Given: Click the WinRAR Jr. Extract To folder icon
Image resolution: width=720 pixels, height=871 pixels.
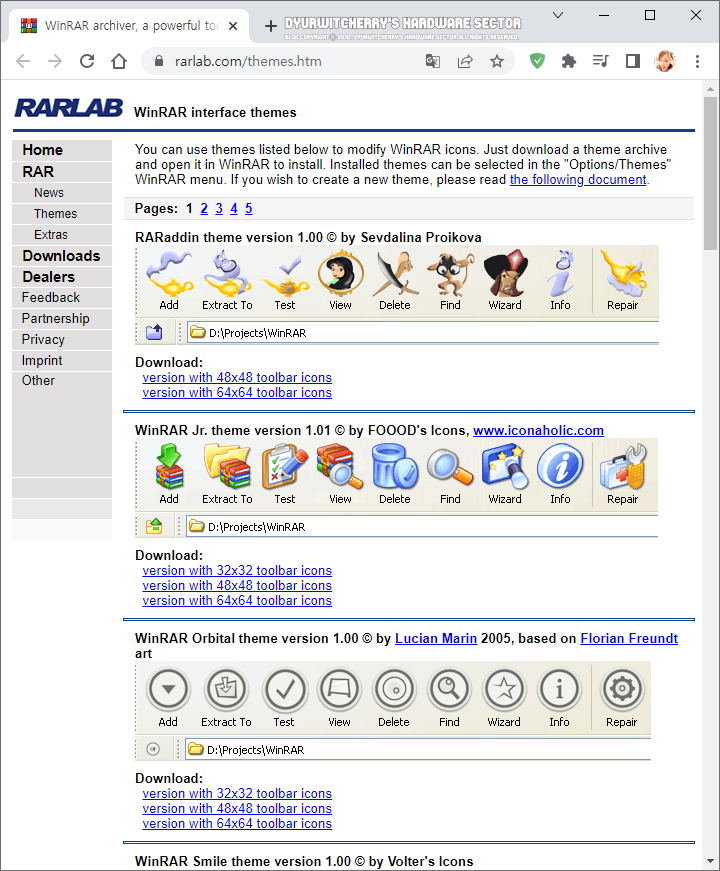Looking at the screenshot, I should click(x=227, y=466).
